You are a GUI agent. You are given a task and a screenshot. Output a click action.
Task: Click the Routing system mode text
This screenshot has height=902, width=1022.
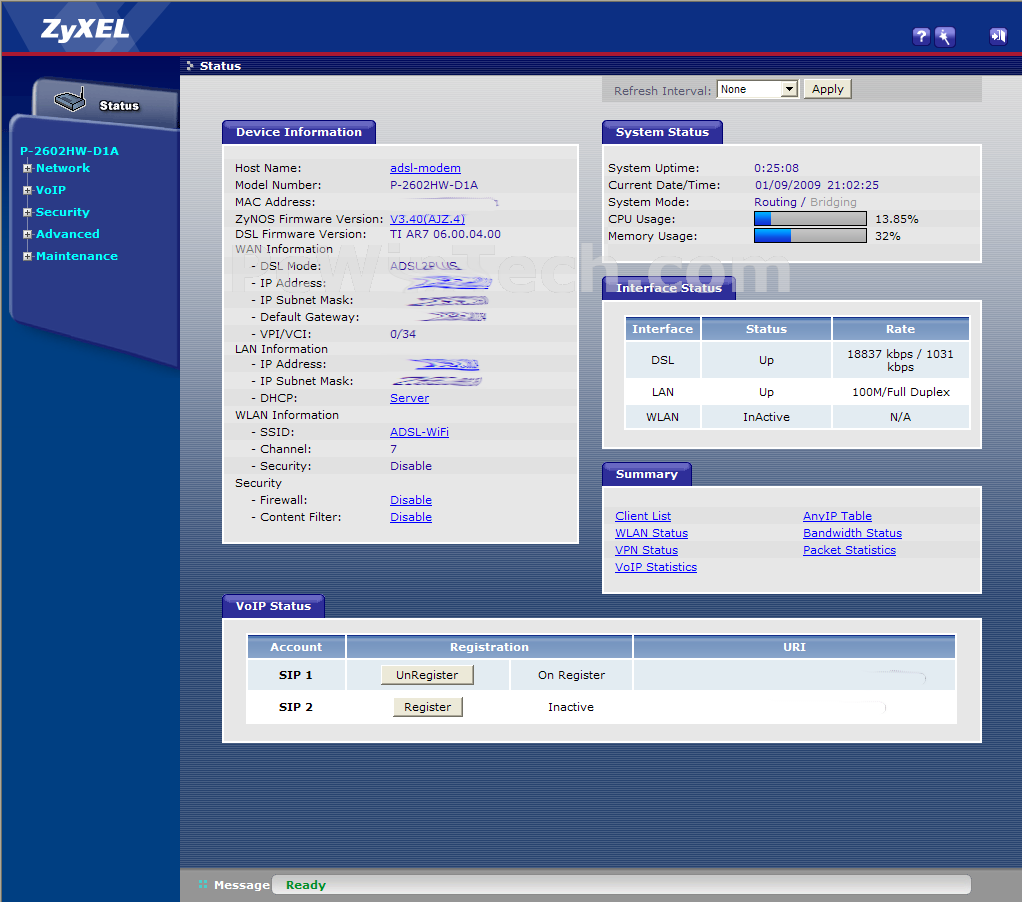(x=775, y=202)
